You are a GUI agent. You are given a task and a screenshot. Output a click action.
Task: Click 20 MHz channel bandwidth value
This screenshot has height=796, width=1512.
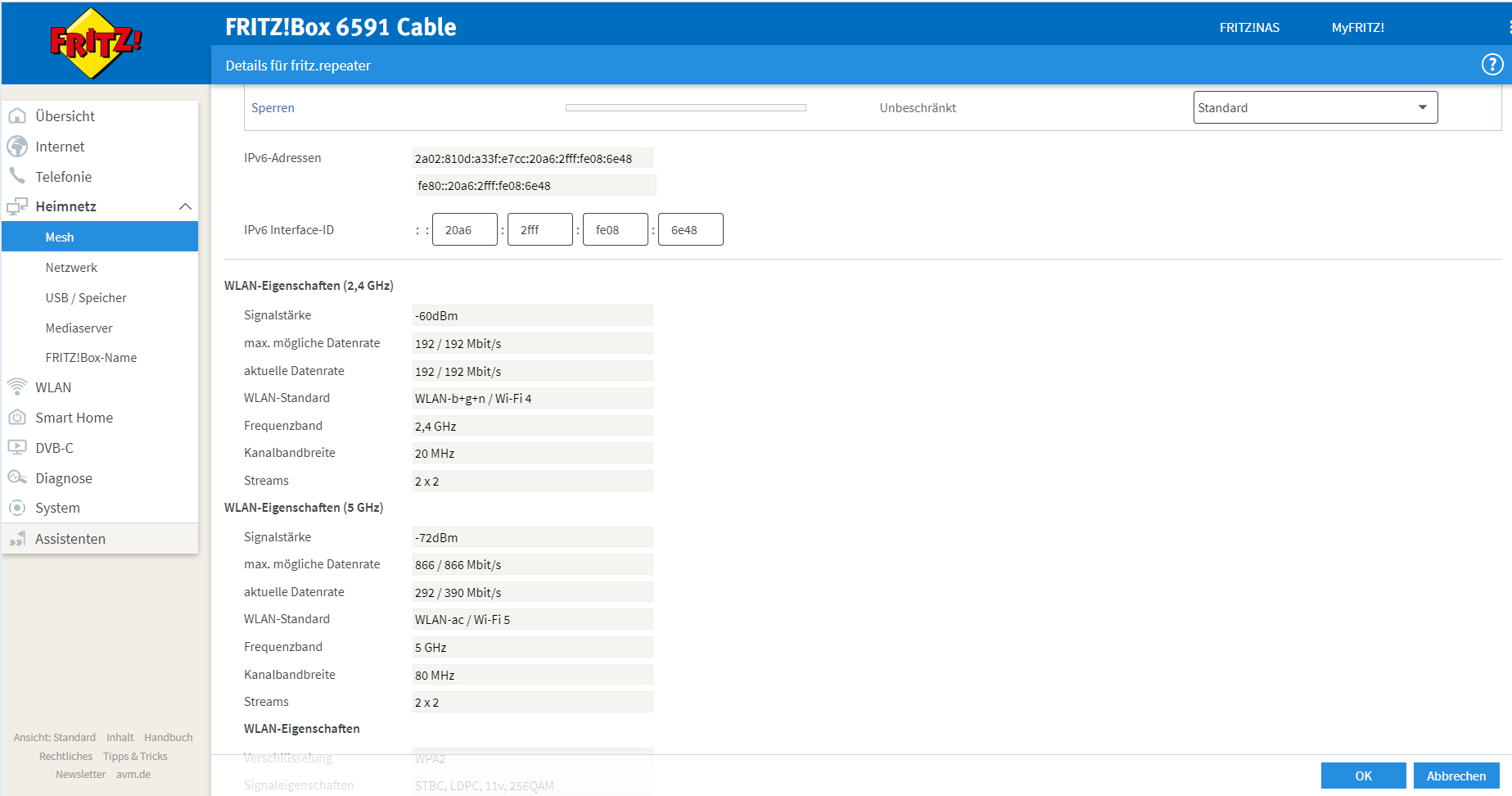533,453
